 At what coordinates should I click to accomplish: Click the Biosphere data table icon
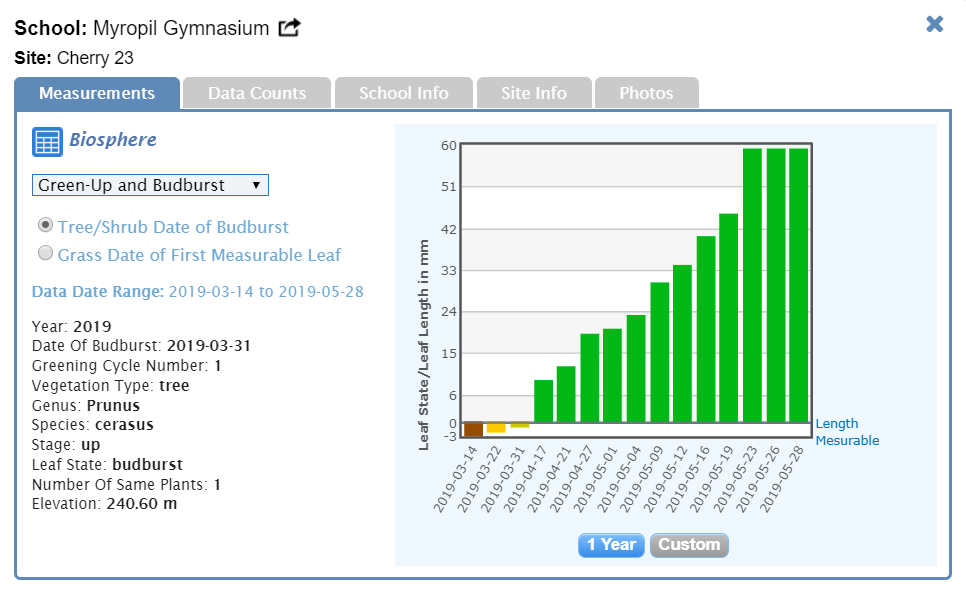tap(47, 142)
